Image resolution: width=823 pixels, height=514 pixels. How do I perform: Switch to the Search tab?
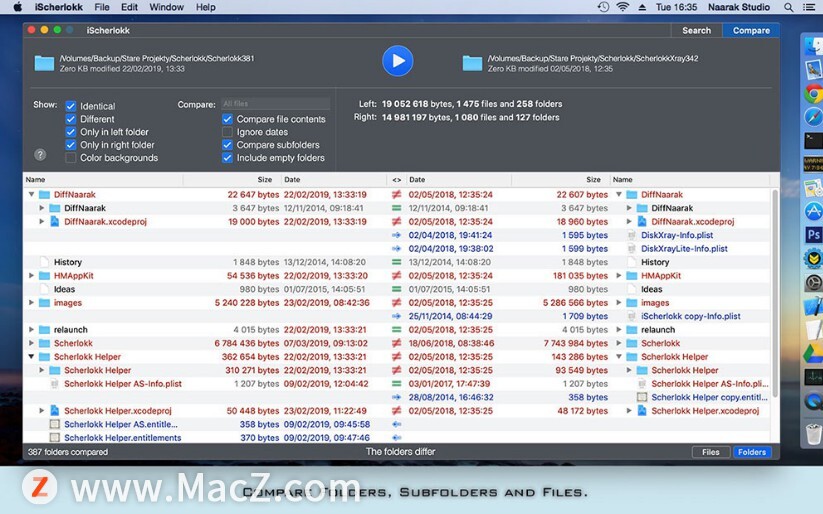[x=697, y=30]
